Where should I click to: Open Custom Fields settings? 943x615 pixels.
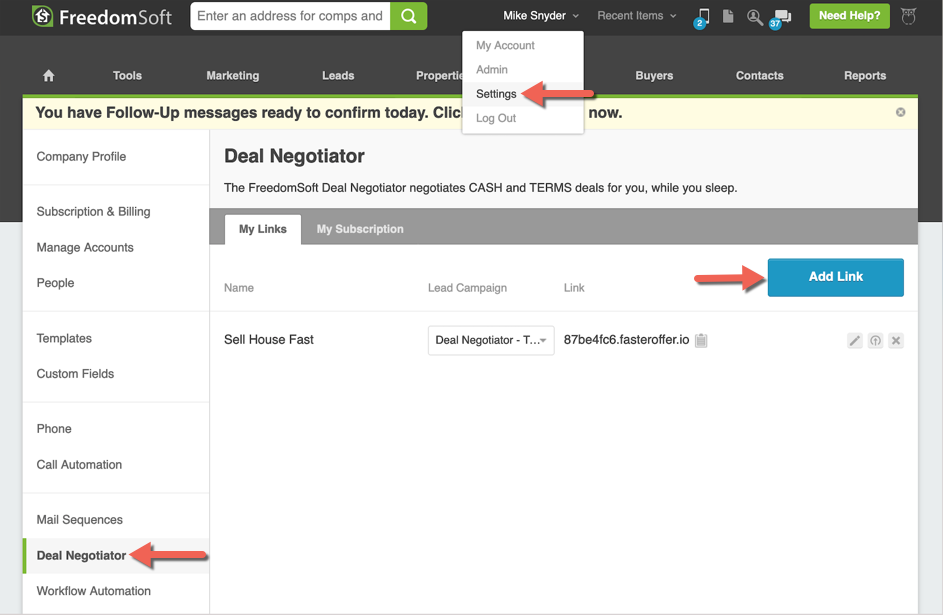tap(75, 373)
